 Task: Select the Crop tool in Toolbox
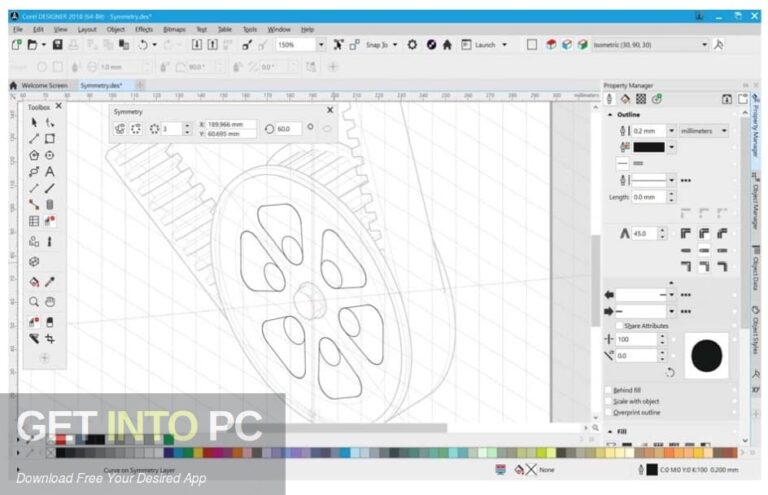click(x=49, y=339)
